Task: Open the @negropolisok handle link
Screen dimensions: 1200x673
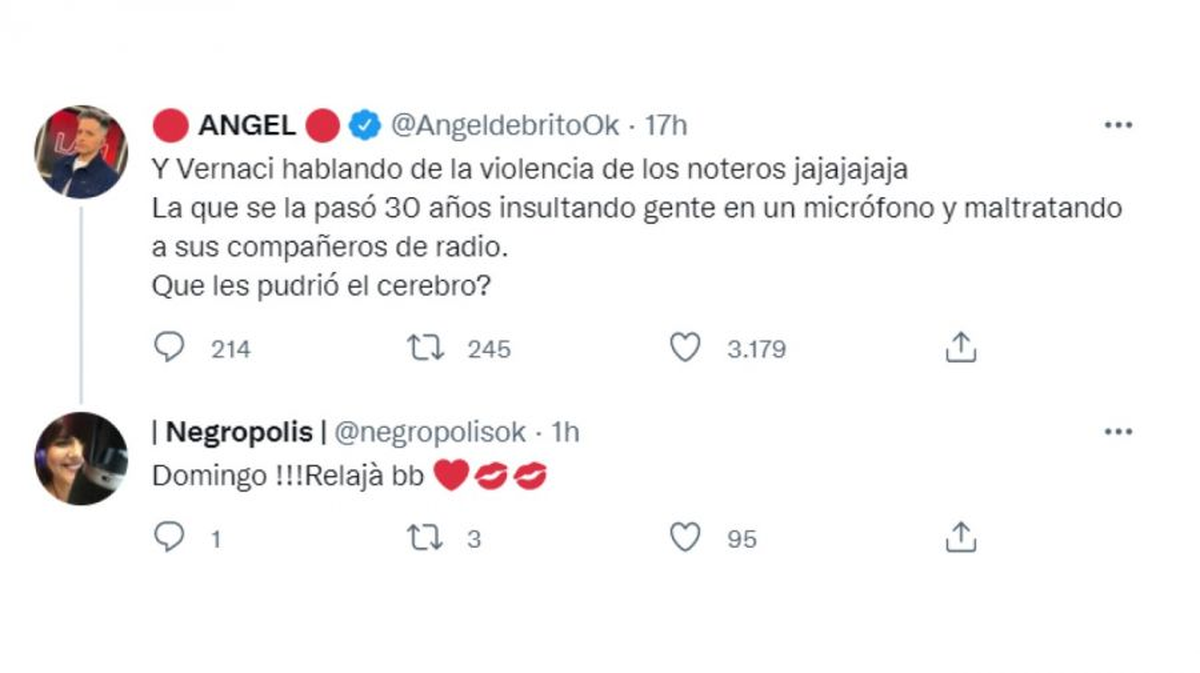Action: click(x=429, y=432)
